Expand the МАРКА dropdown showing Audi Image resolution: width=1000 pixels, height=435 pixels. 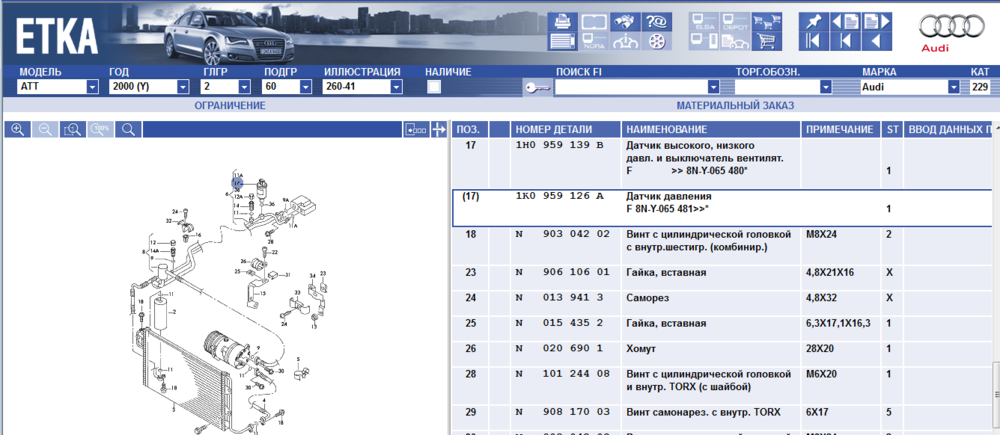[953, 88]
